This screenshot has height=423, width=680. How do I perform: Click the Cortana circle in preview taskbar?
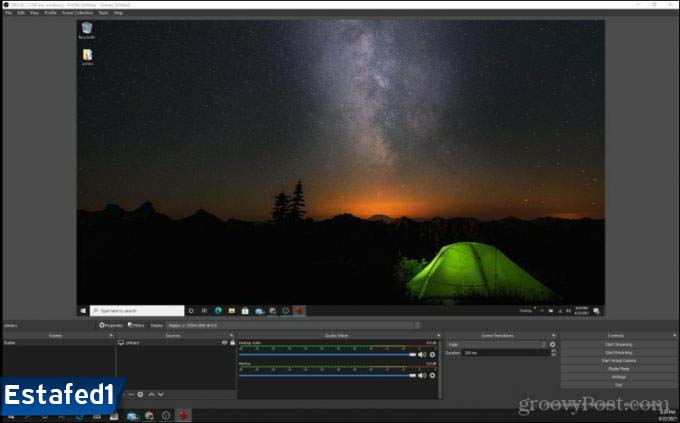[x=191, y=311]
